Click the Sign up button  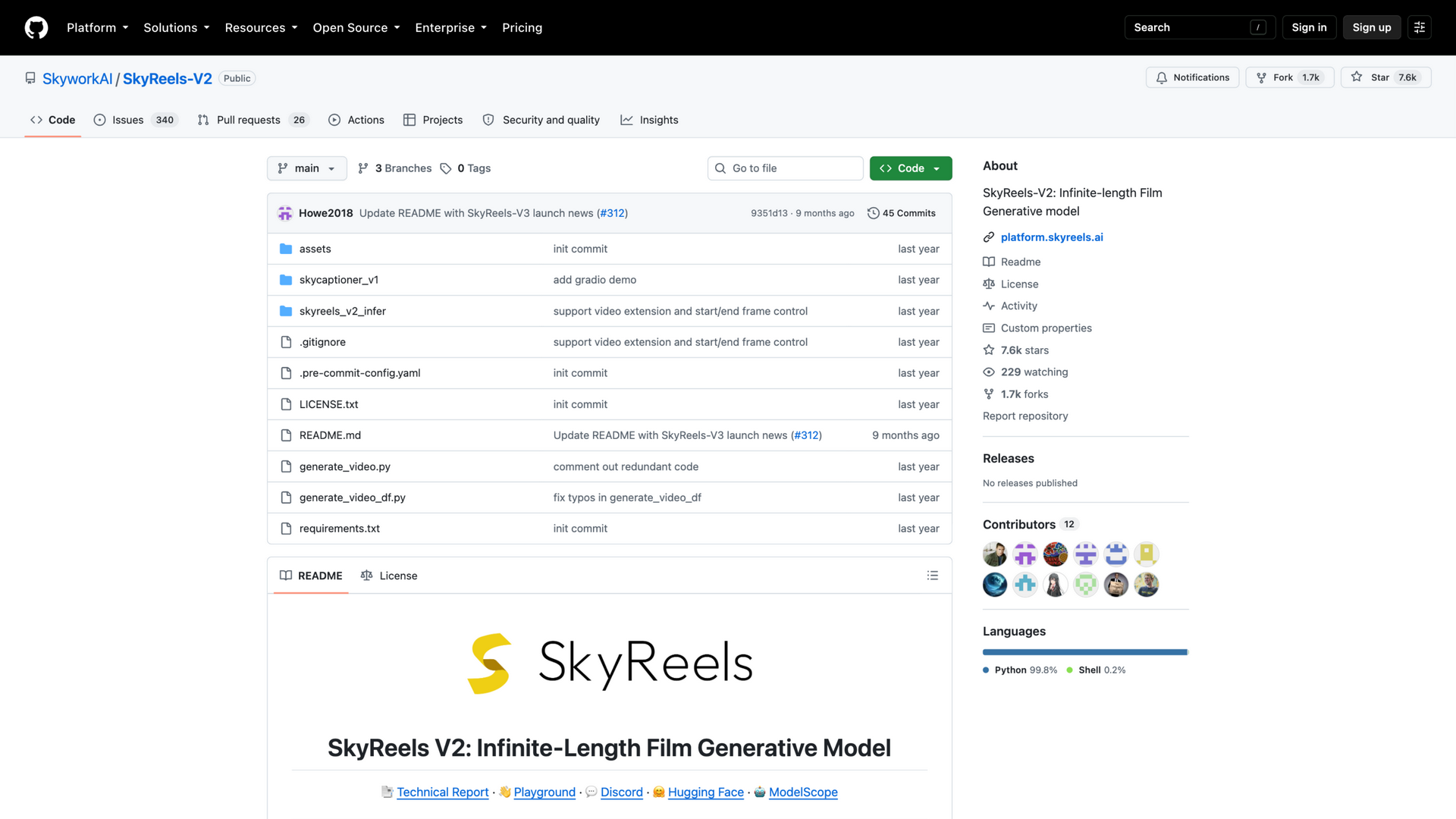pos(1372,27)
